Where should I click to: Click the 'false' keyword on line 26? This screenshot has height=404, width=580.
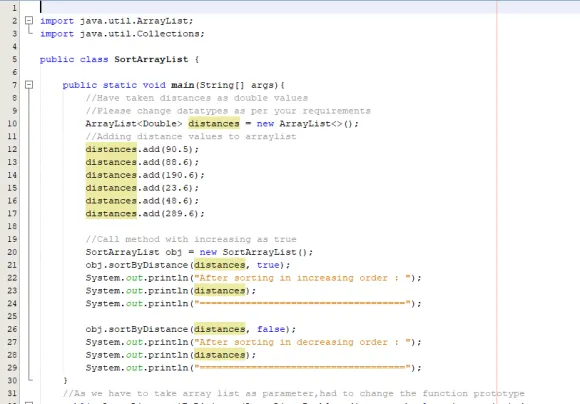(271, 329)
